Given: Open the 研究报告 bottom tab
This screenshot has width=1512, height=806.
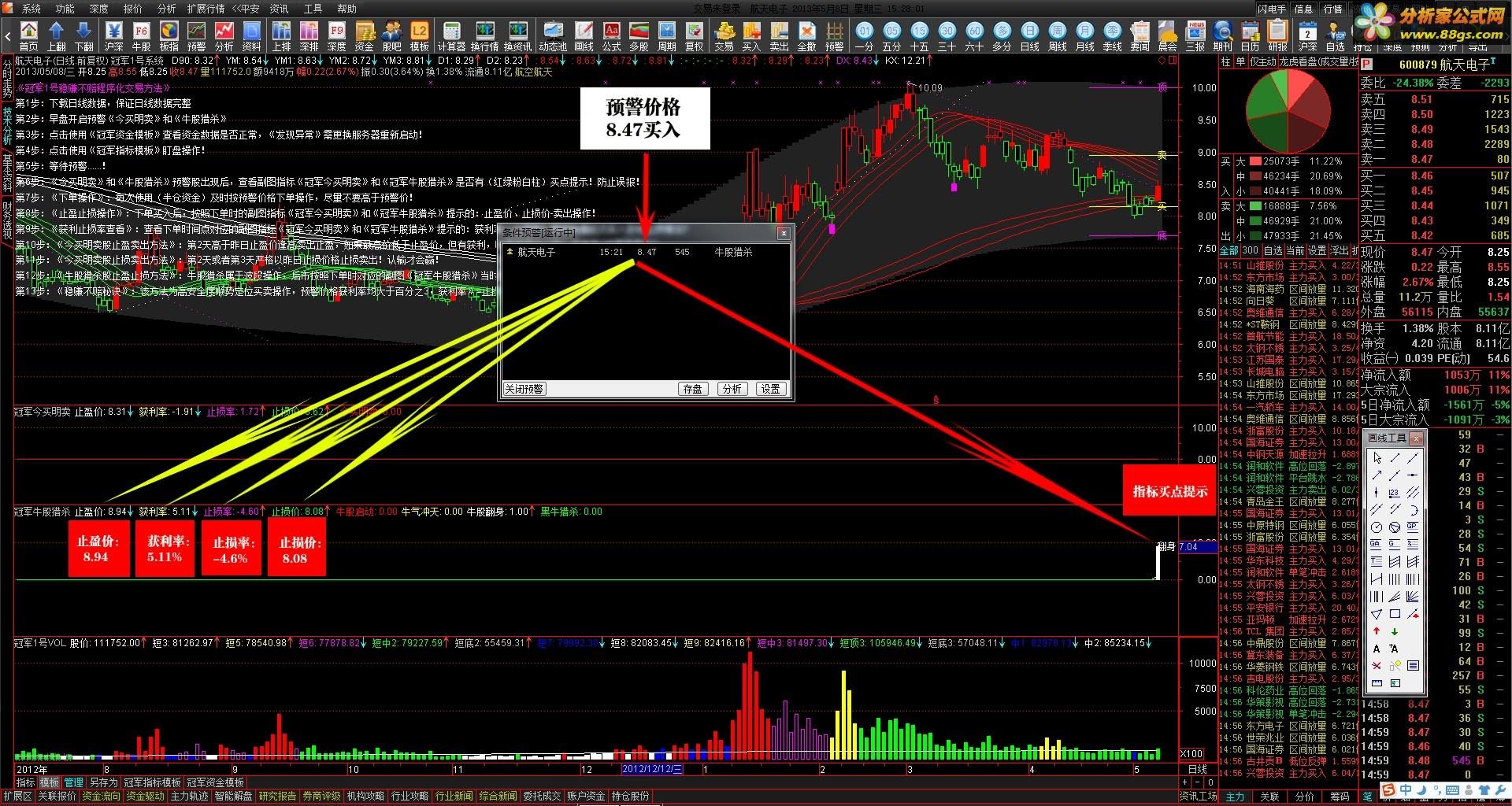Looking at the screenshot, I should click(278, 796).
